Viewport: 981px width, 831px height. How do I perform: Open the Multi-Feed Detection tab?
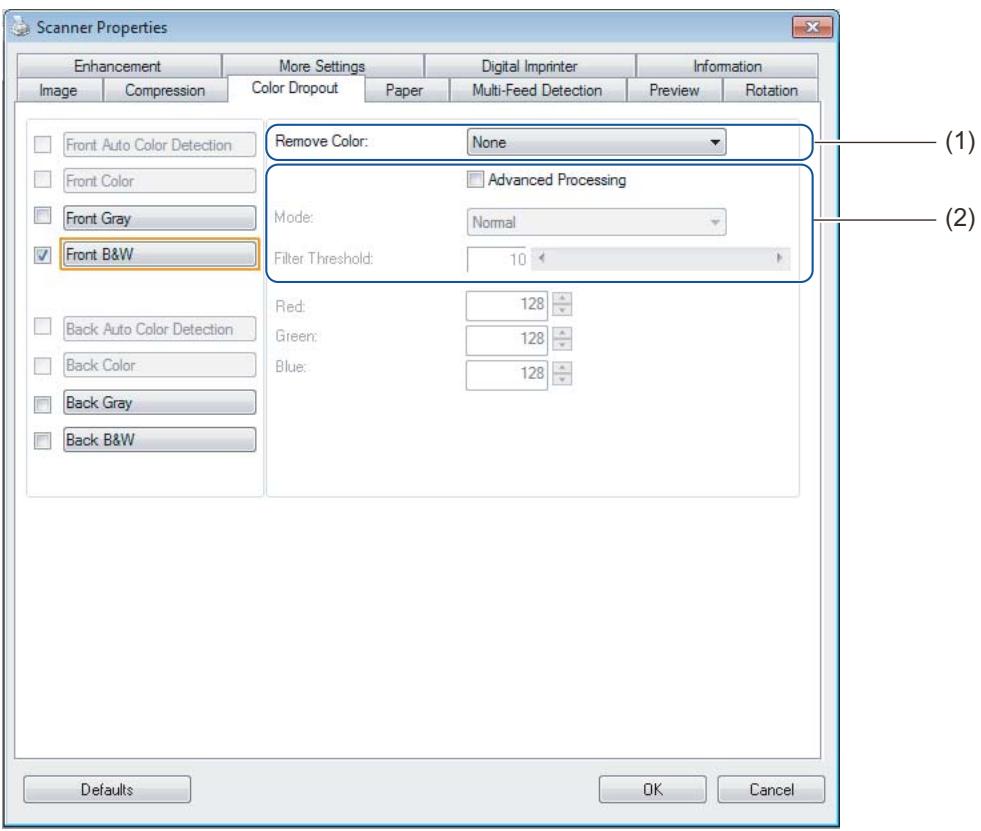[537, 90]
